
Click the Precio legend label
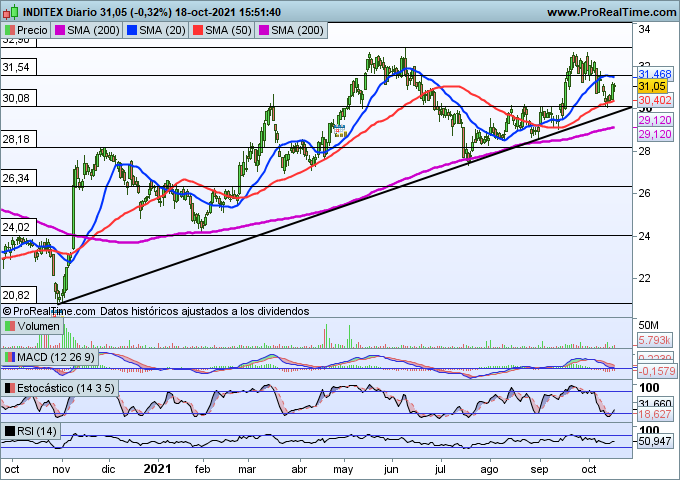32,30
